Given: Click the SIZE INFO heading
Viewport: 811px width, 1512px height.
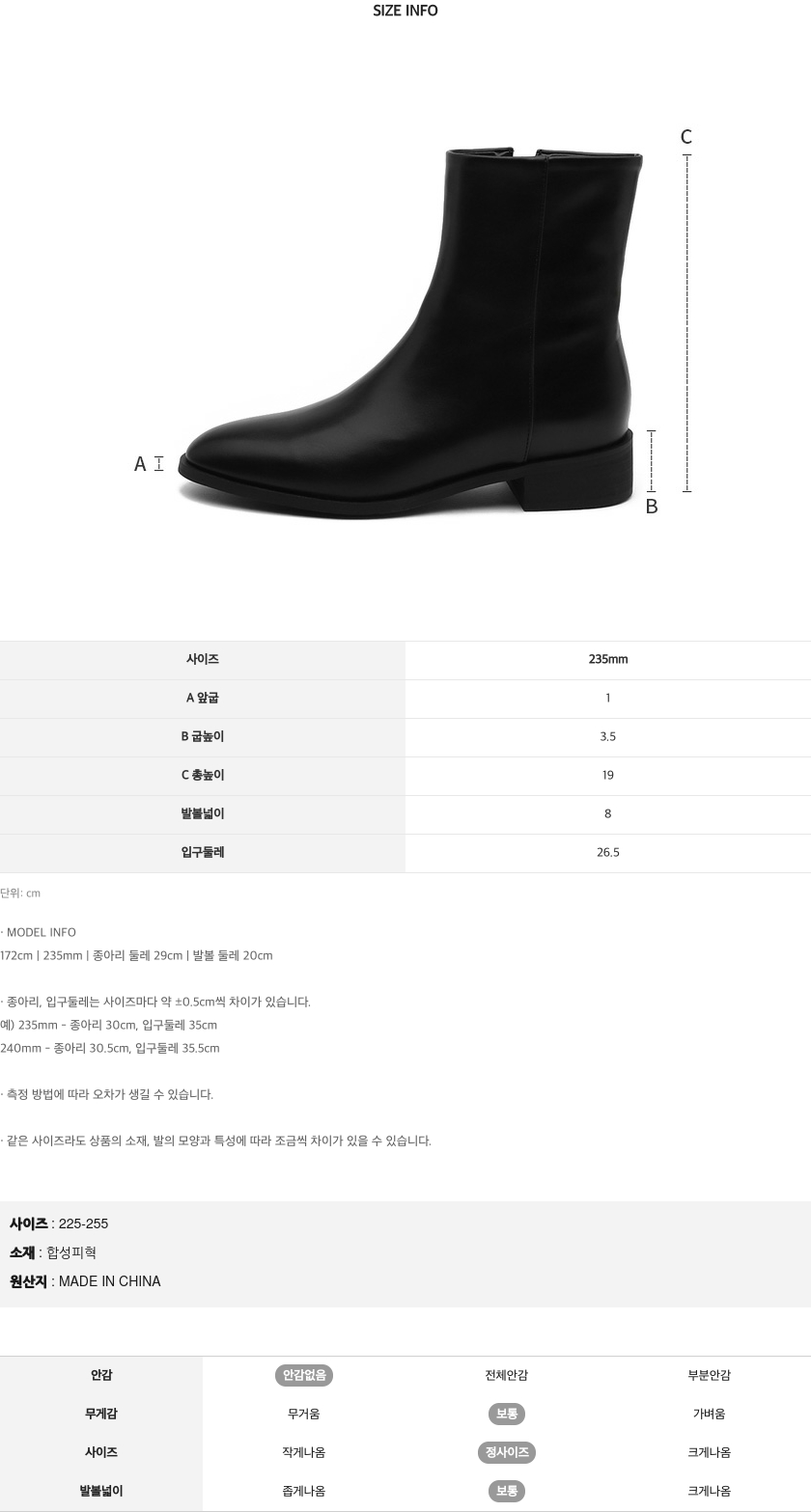Looking at the screenshot, I should coord(405,11).
